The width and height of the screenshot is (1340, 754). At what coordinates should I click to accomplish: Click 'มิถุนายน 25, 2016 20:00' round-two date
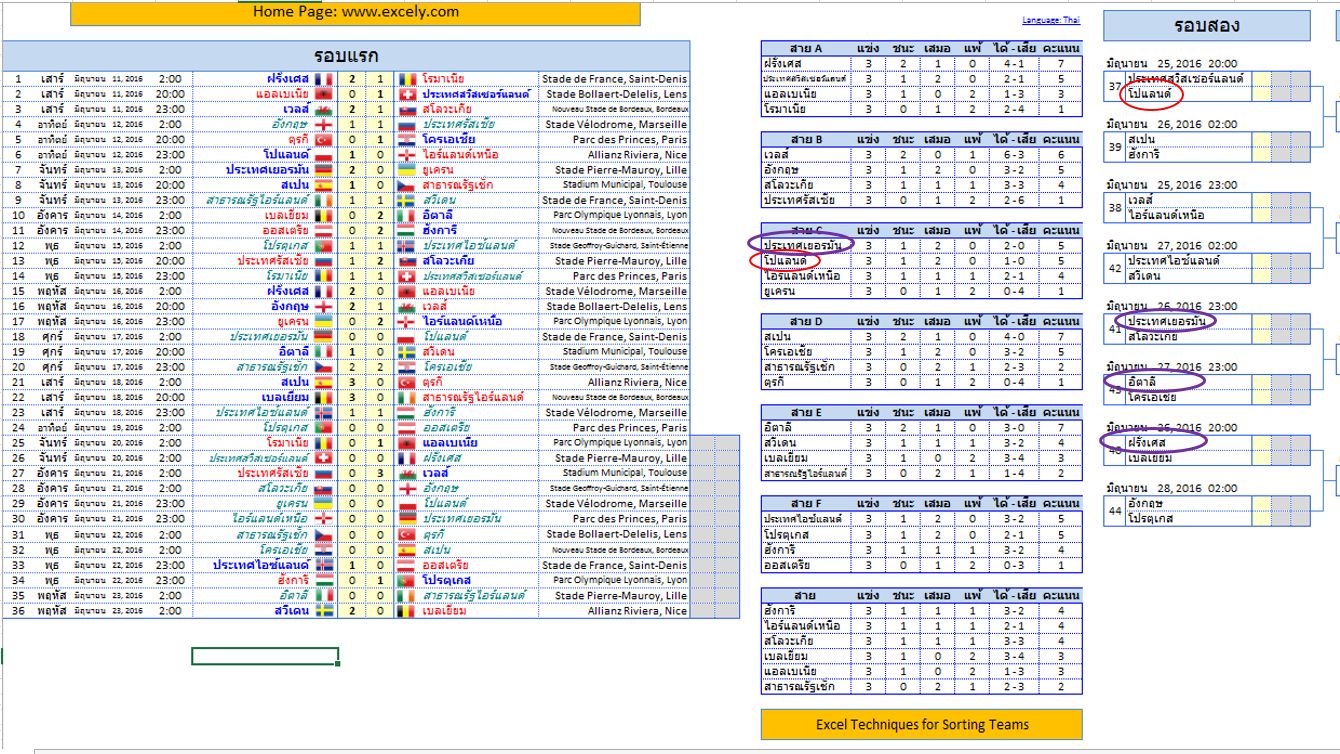tap(1171, 64)
